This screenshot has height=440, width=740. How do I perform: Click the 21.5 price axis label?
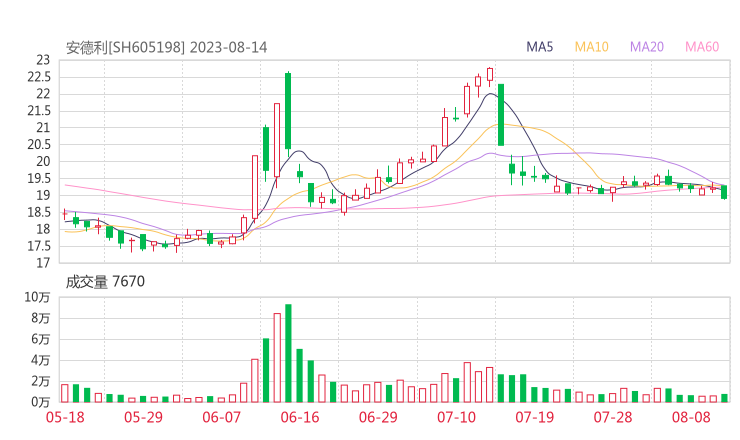[39, 111]
